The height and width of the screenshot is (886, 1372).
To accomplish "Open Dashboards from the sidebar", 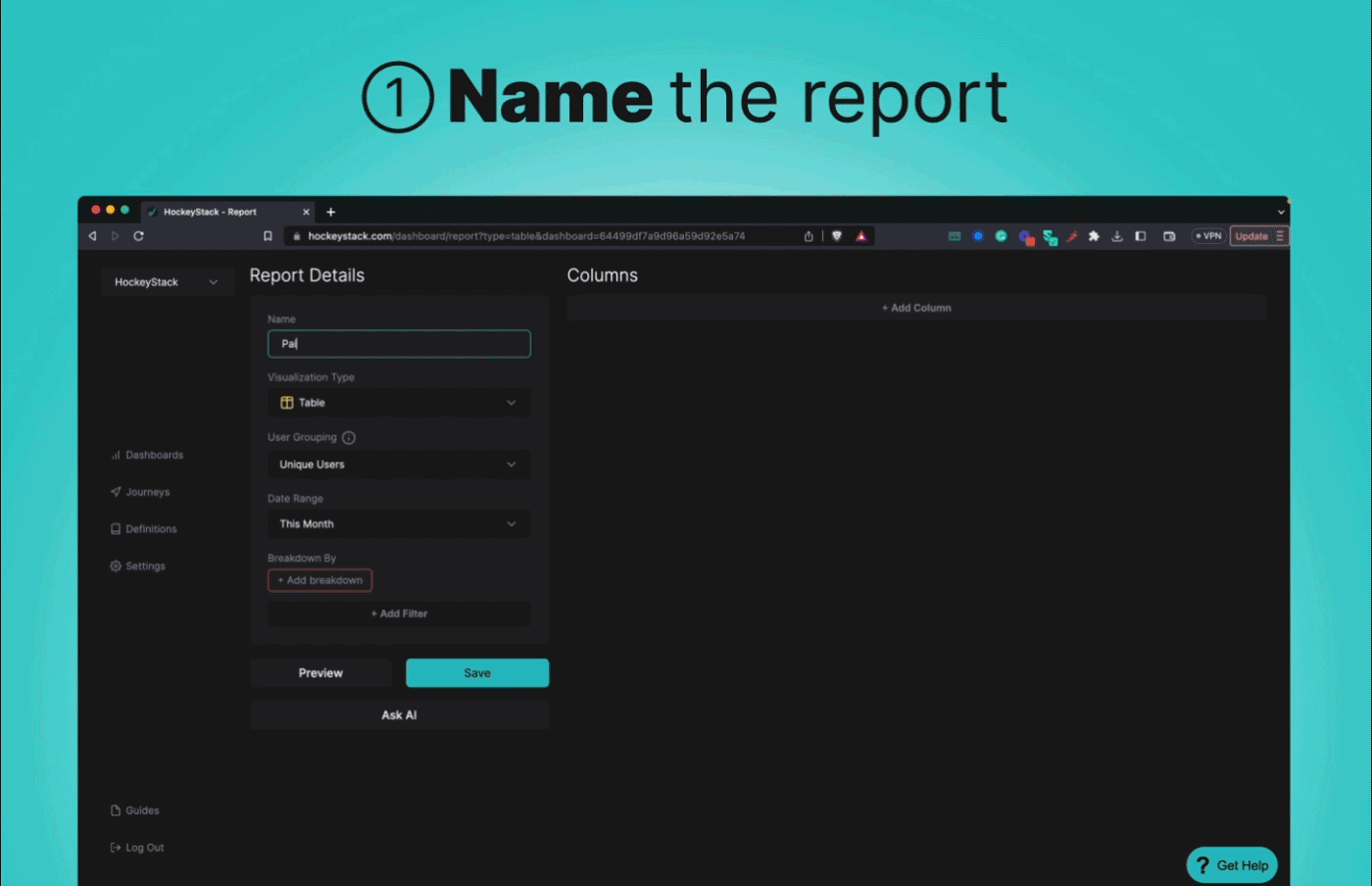I will pyautogui.click(x=154, y=456).
